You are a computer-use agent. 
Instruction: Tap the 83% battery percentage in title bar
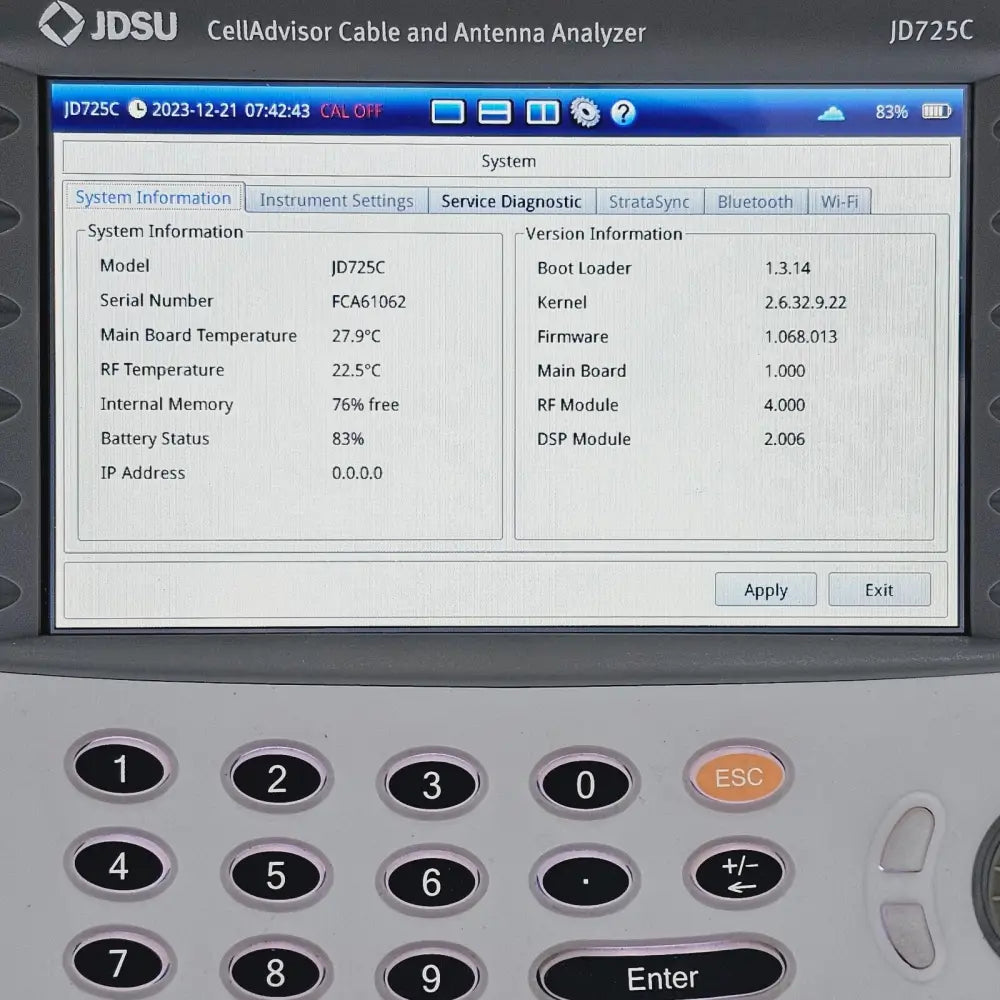[x=891, y=112]
